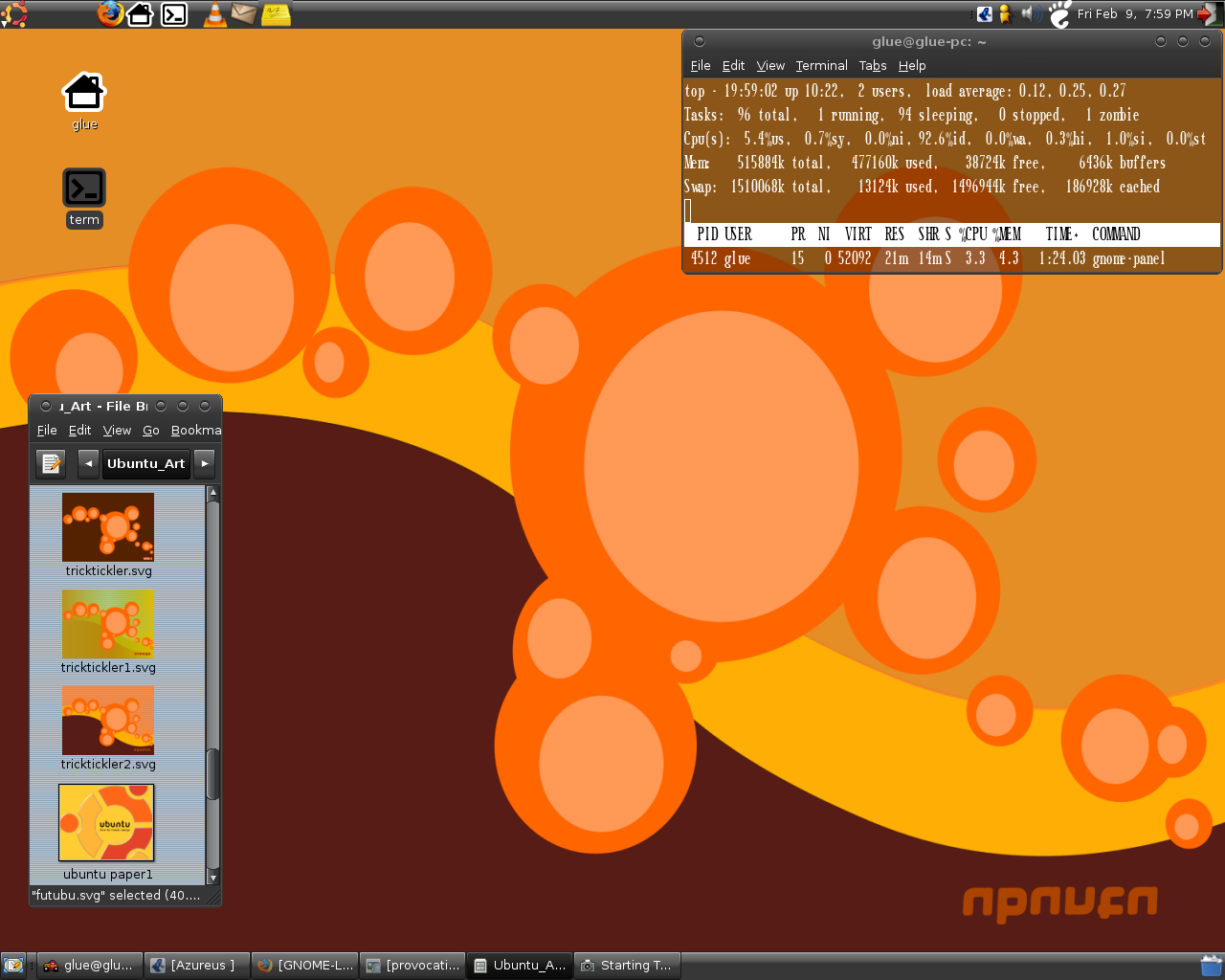Open the home folder panel launcher
The image size is (1225, 980).
point(141,14)
